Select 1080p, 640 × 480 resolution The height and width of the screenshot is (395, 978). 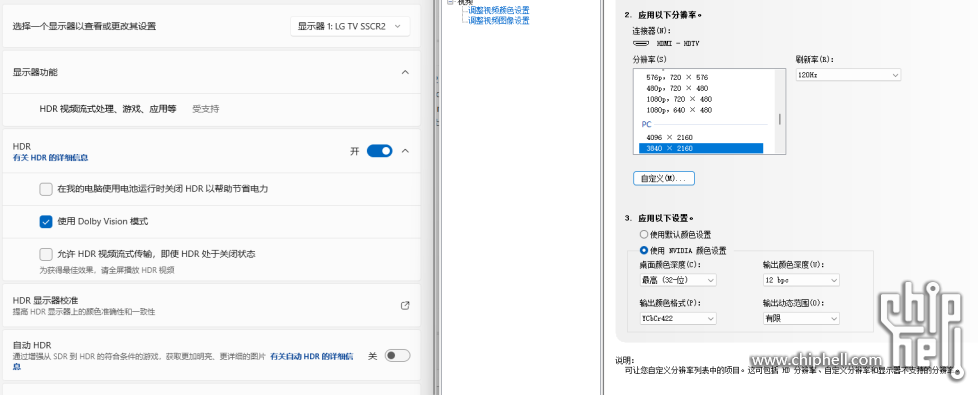pyautogui.click(x=679, y=110)
